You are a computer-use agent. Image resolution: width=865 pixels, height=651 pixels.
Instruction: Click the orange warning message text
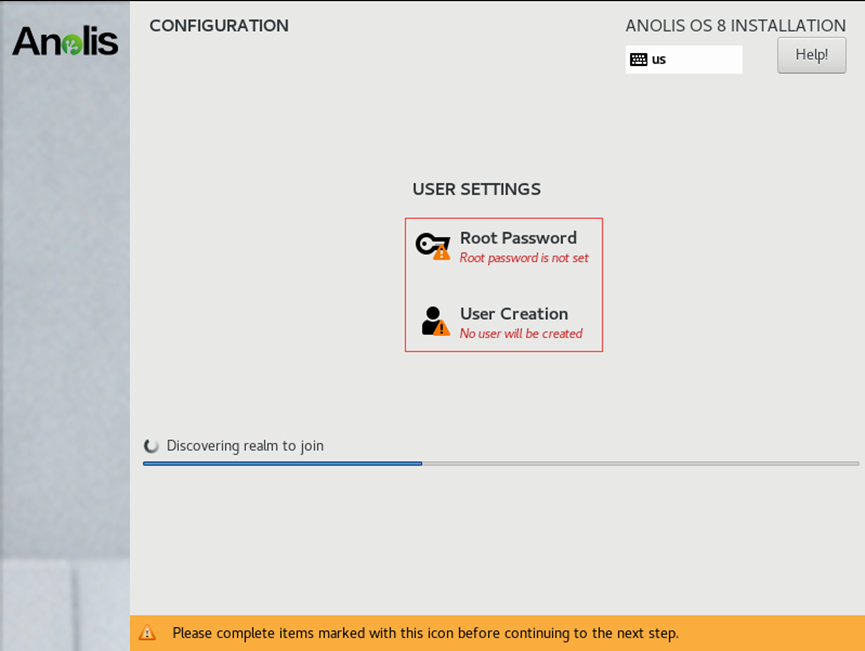(425, 633)
